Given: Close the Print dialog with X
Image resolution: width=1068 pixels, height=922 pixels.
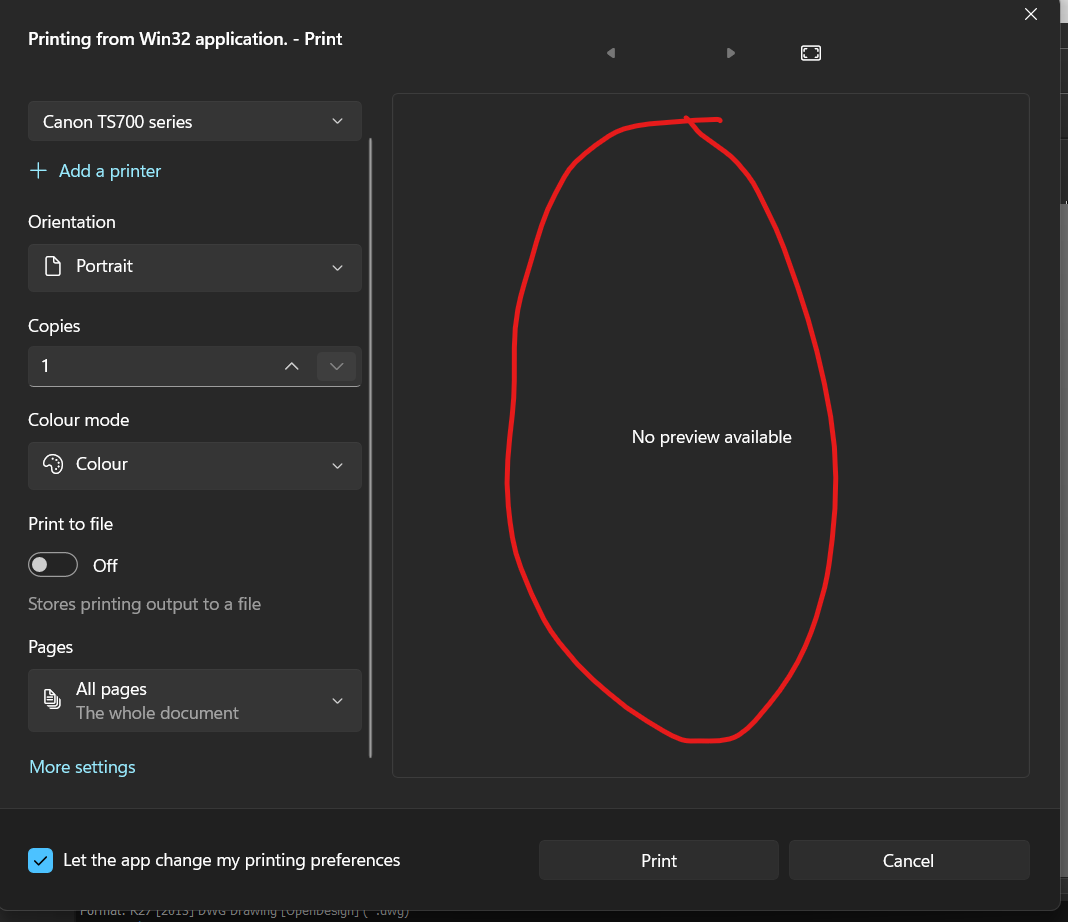Looking at the screenshot, I should pos(1031,14).
